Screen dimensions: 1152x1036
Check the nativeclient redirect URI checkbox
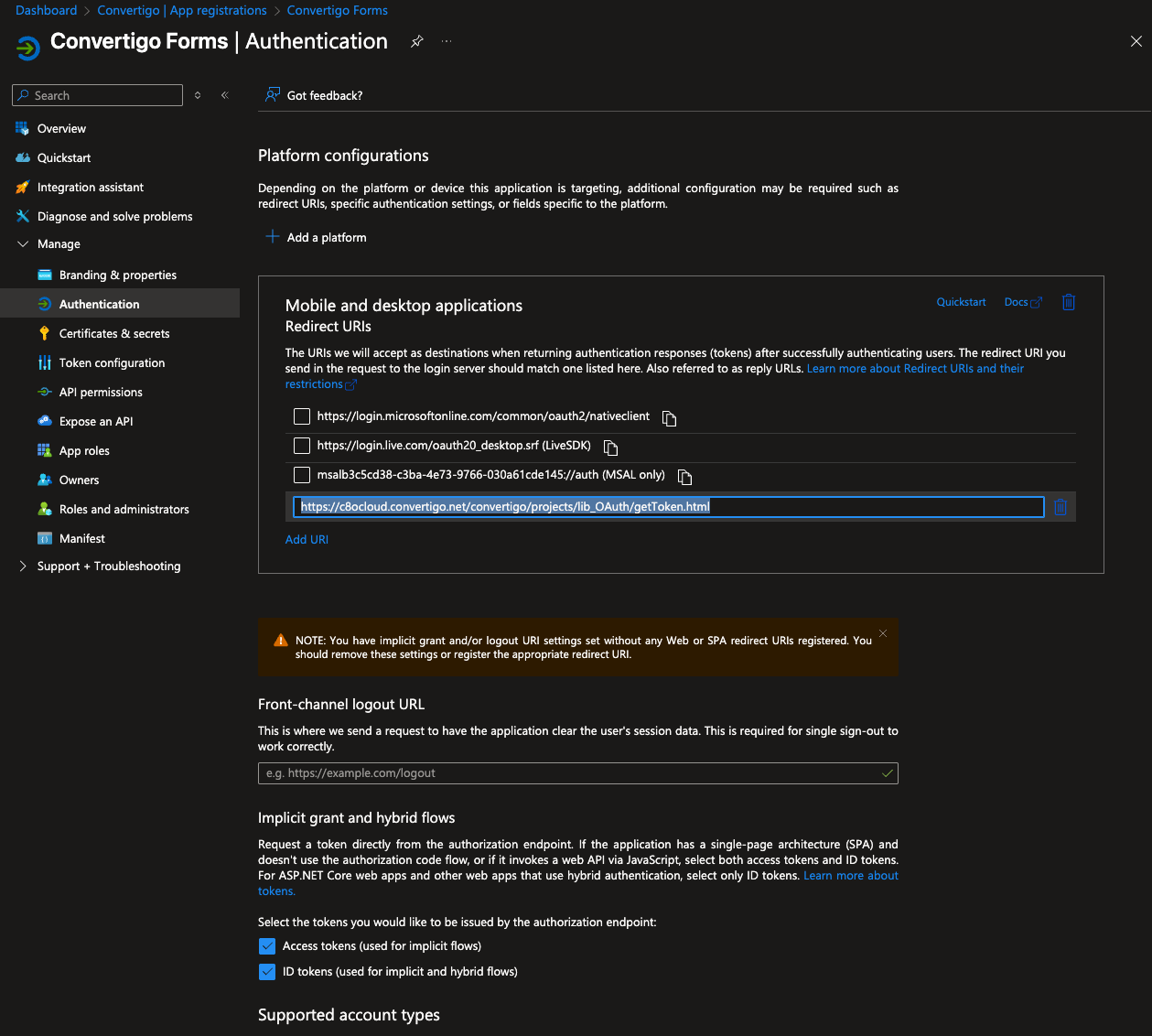[302, 416]
